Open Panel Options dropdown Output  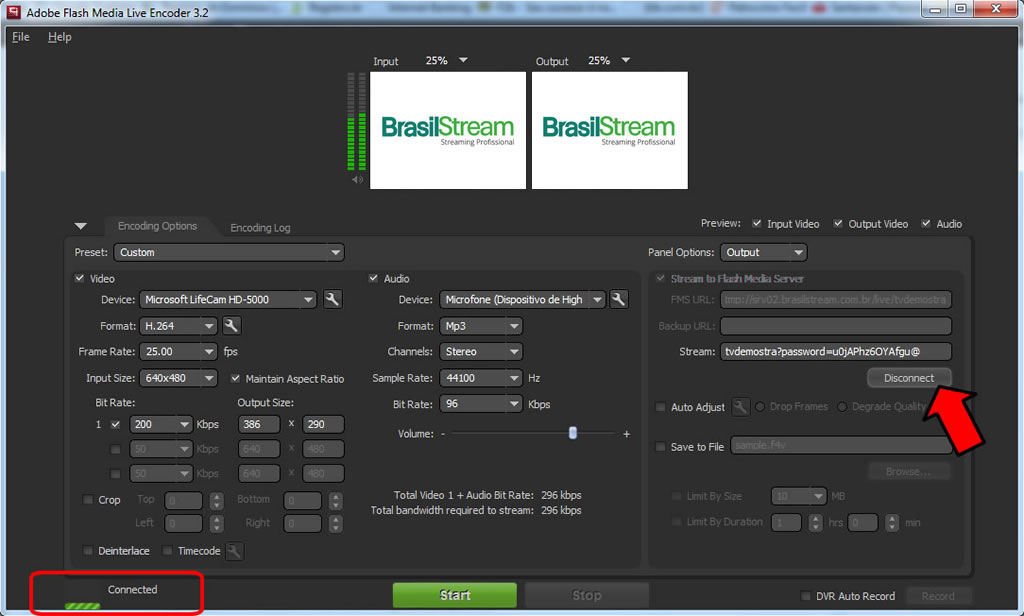(x=763, y=252)
